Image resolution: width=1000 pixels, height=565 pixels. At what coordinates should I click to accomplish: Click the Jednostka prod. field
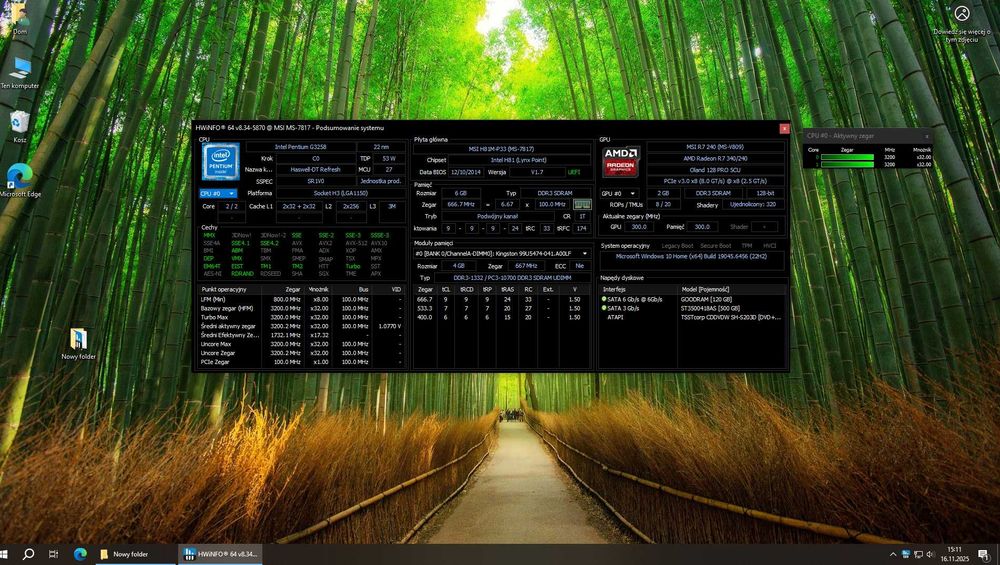(381, 181)
